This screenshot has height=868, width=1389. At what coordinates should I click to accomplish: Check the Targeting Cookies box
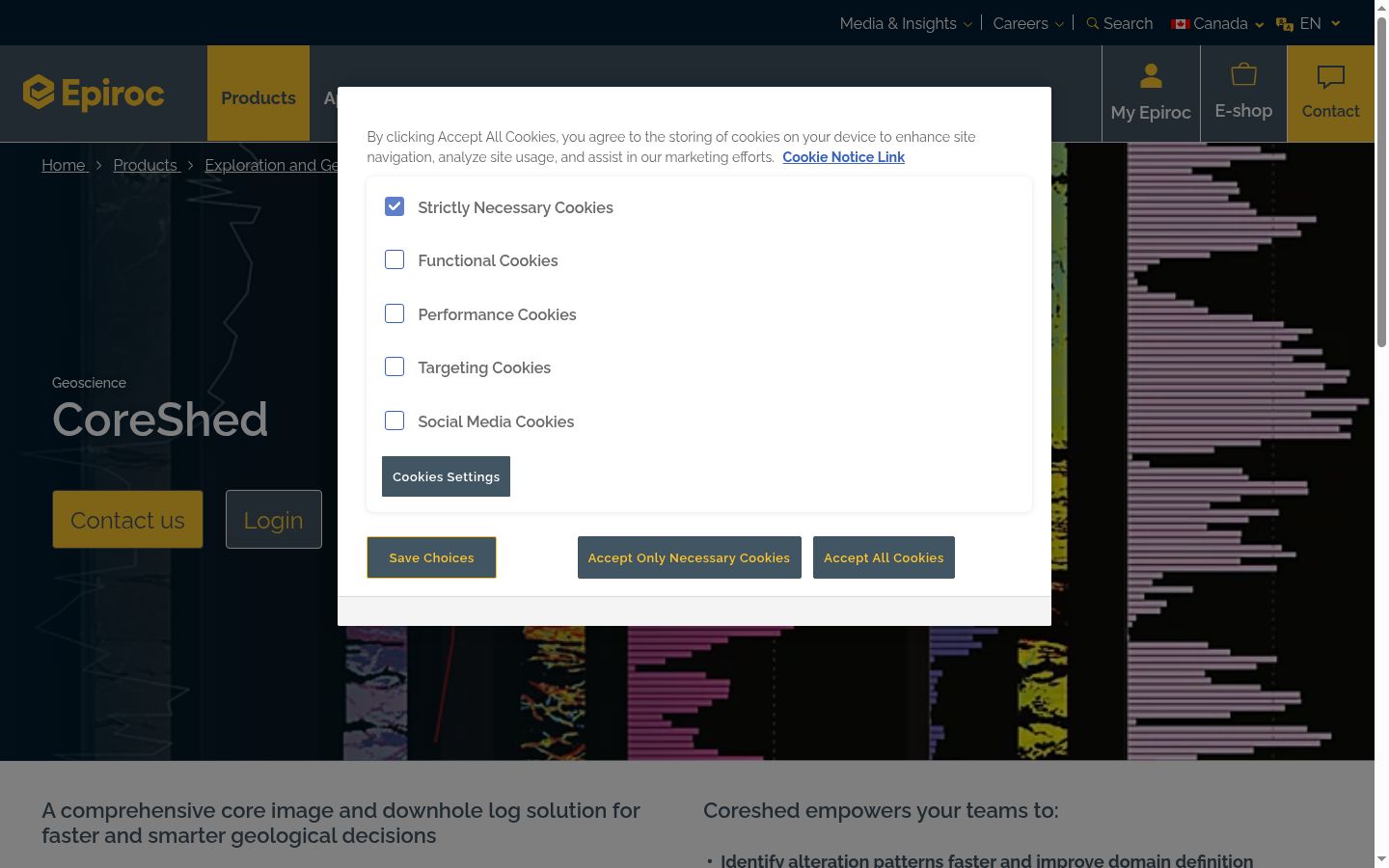(x=395, y=366)
